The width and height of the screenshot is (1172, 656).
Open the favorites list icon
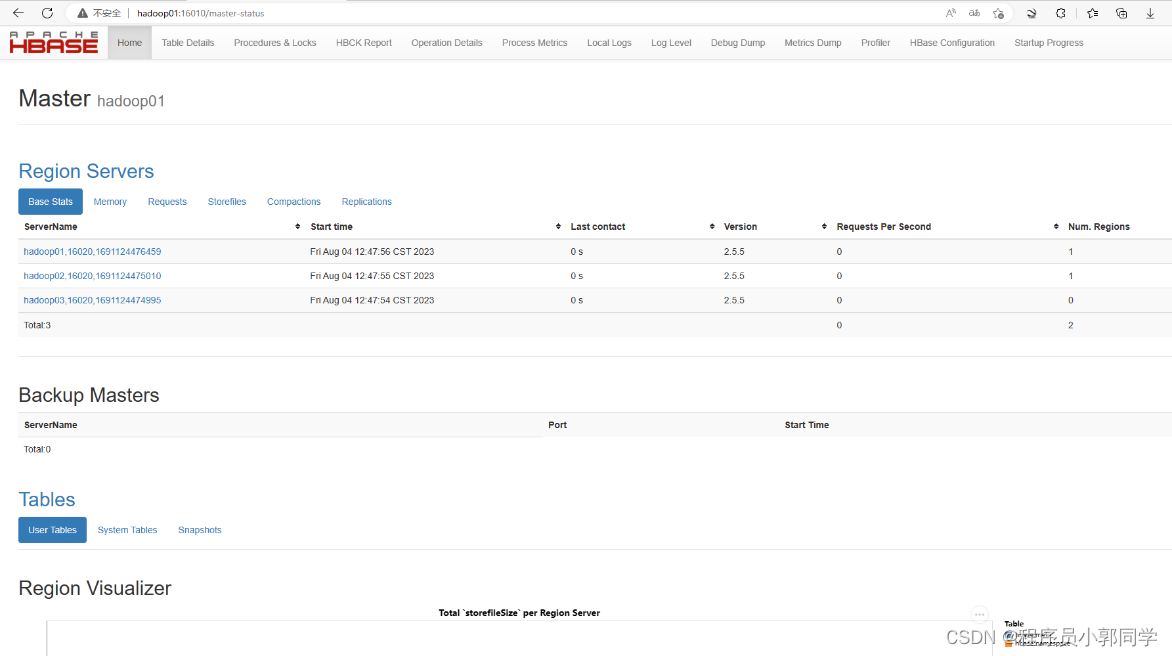1093,13
